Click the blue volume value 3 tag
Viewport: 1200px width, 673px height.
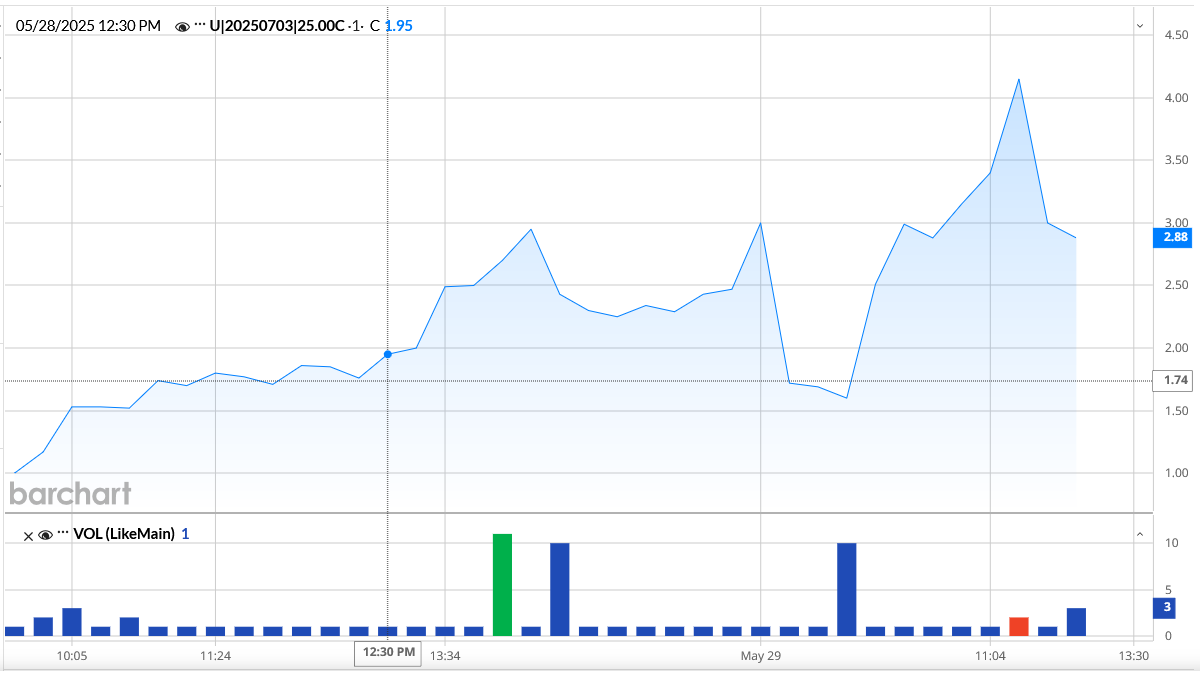1167,607
